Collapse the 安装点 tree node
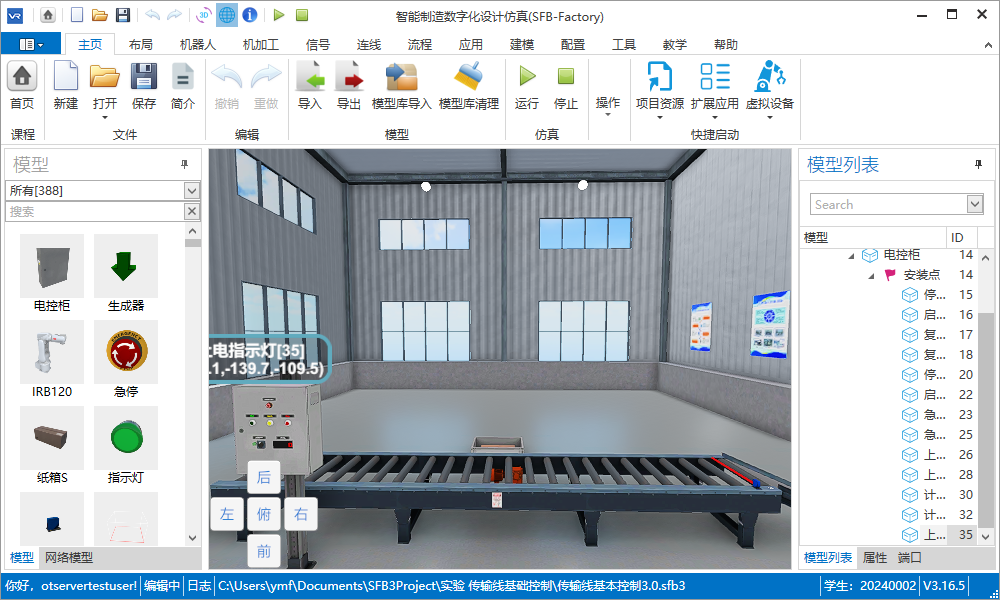The width and height of the screenshot is (1000, 600). point(871,276)
